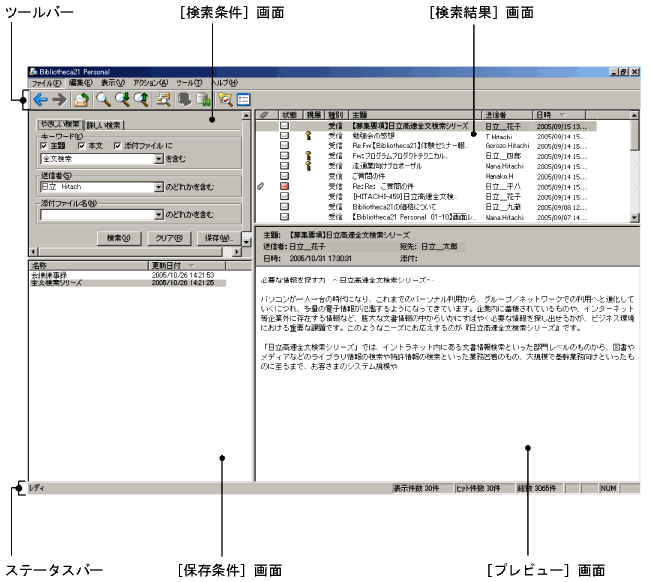Screen dimensions: 652x582
Task: Open the アクション(A) menu
Action: click(x=150, y=83)
